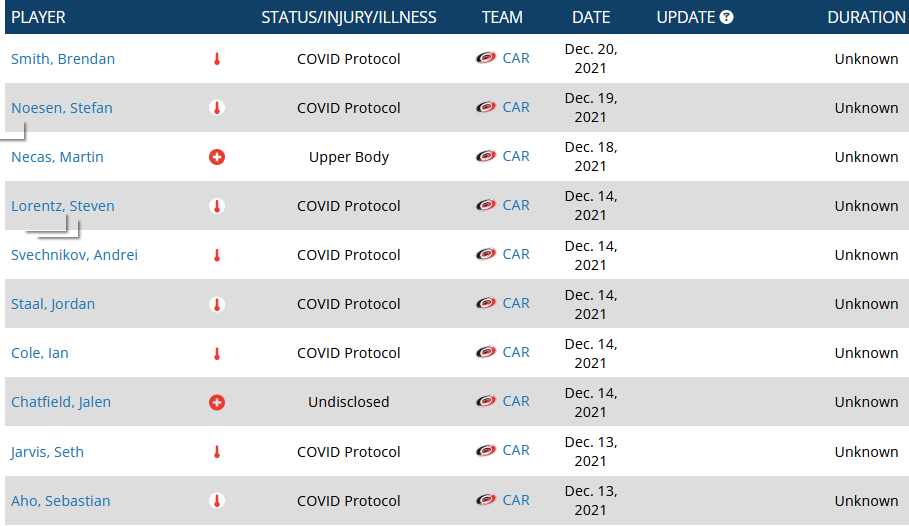The width and height of the screenshot is (909, 526).
Task: Click thermometer icon beside Jordan Staal
Action: pos(217,304)
